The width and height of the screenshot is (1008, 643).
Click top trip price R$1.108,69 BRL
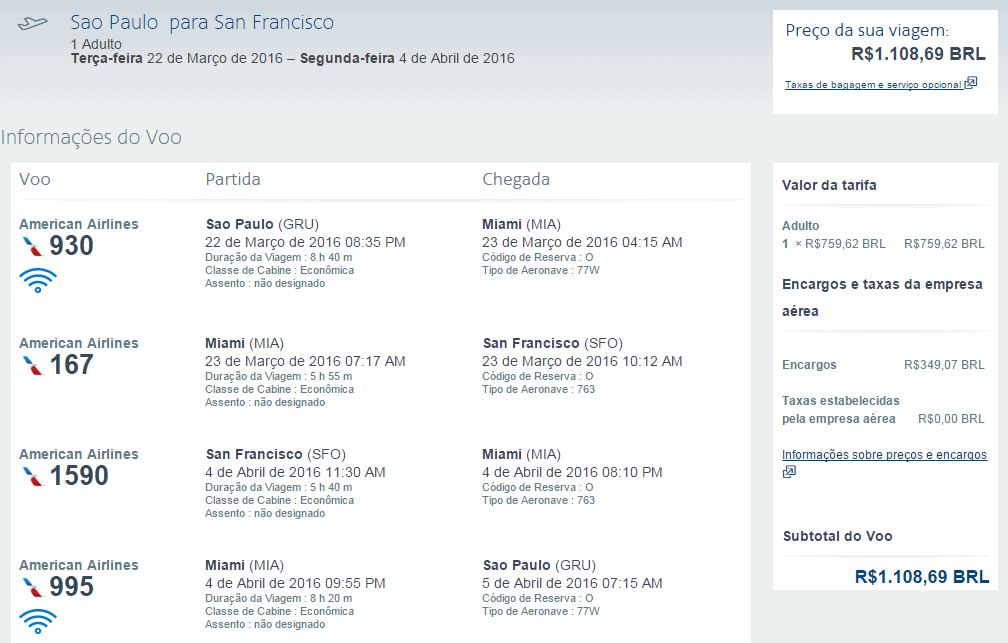918,54
